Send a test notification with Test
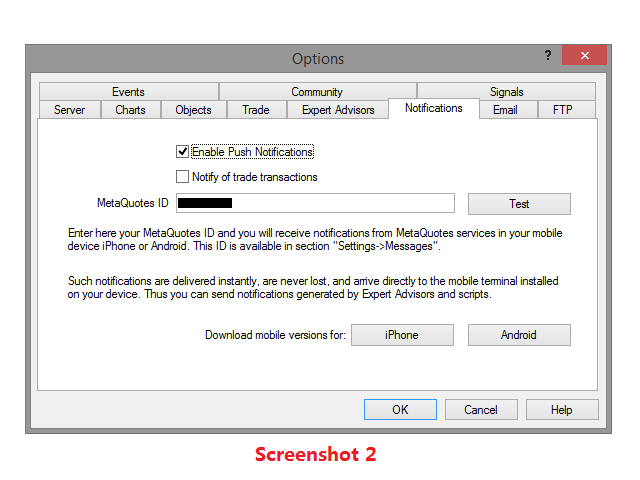Image resolution: width=640 pixels, height=480 pixels. 519,204
